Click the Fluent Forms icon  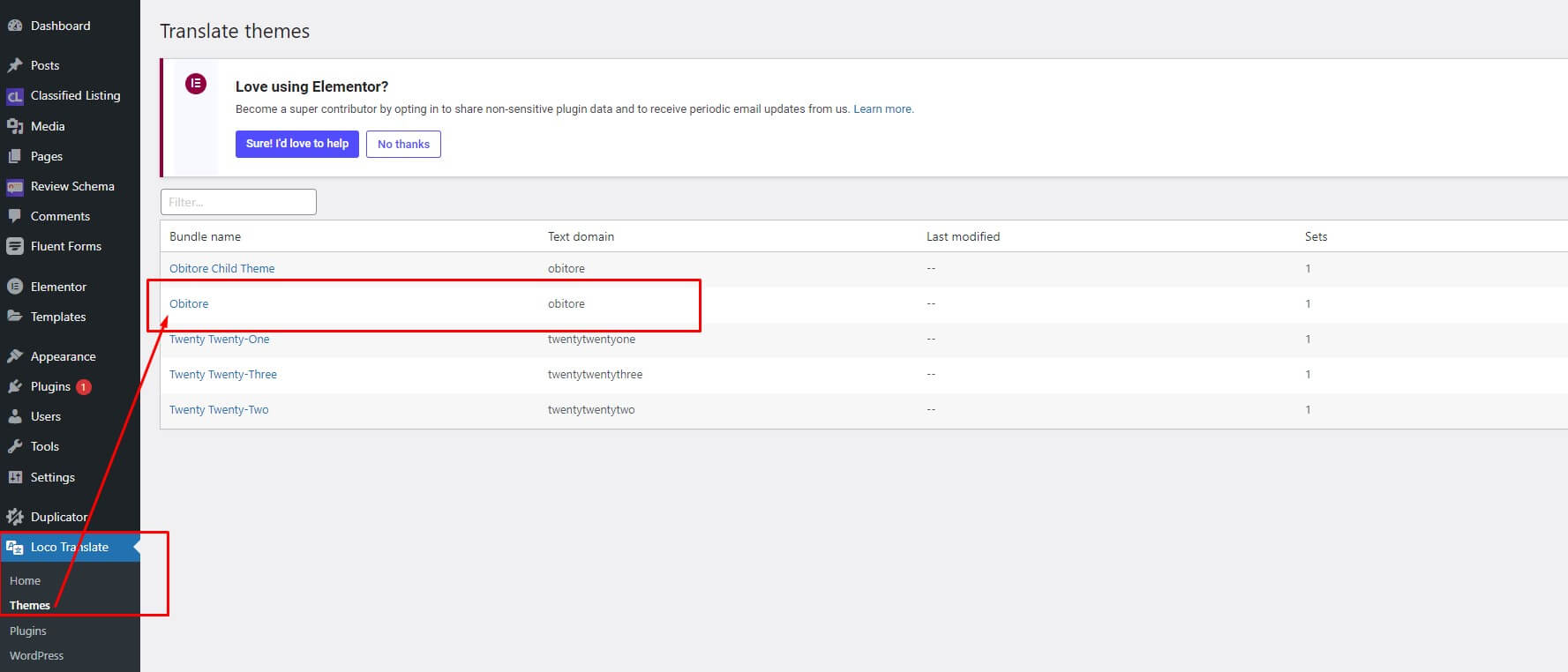(x=15, y=247)
